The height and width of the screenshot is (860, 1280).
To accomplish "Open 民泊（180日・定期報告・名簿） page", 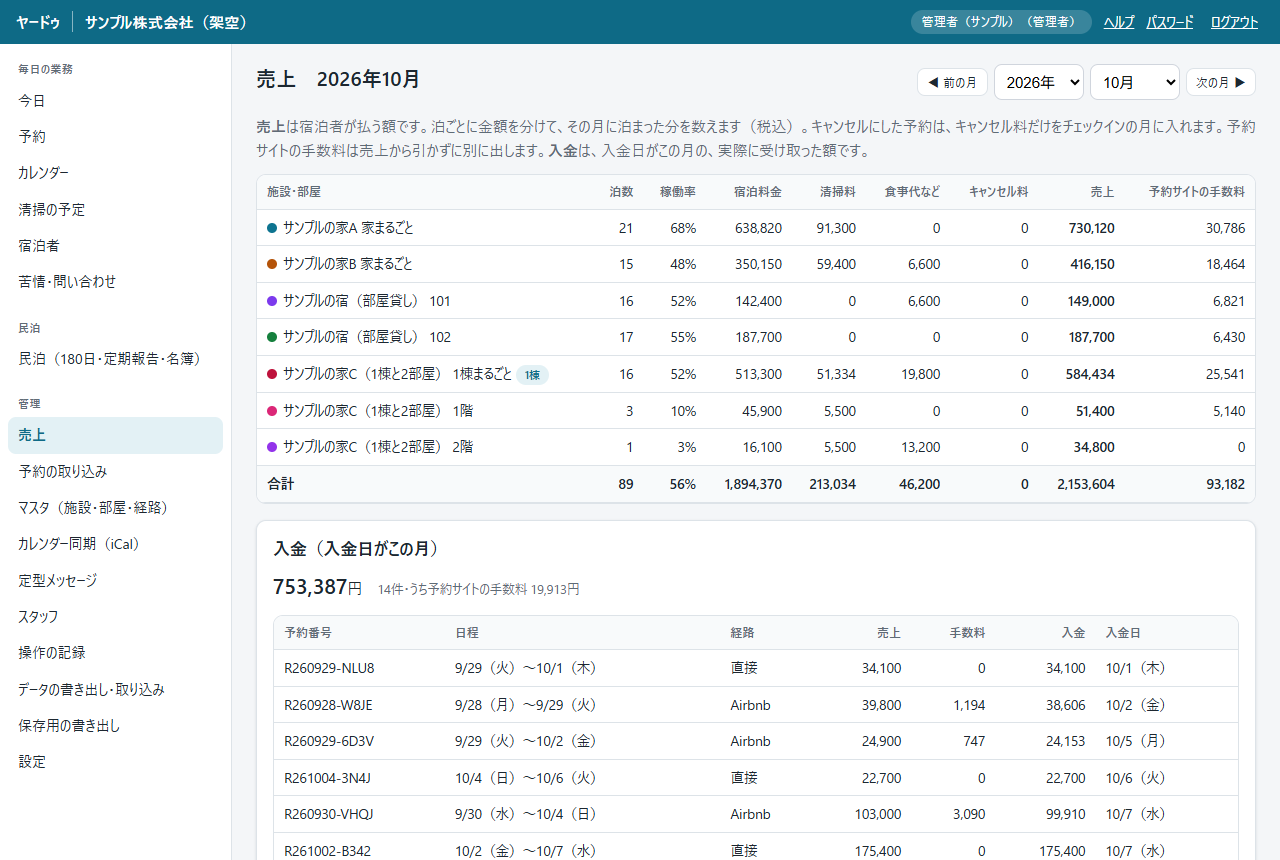I will [x=115, y=359].
